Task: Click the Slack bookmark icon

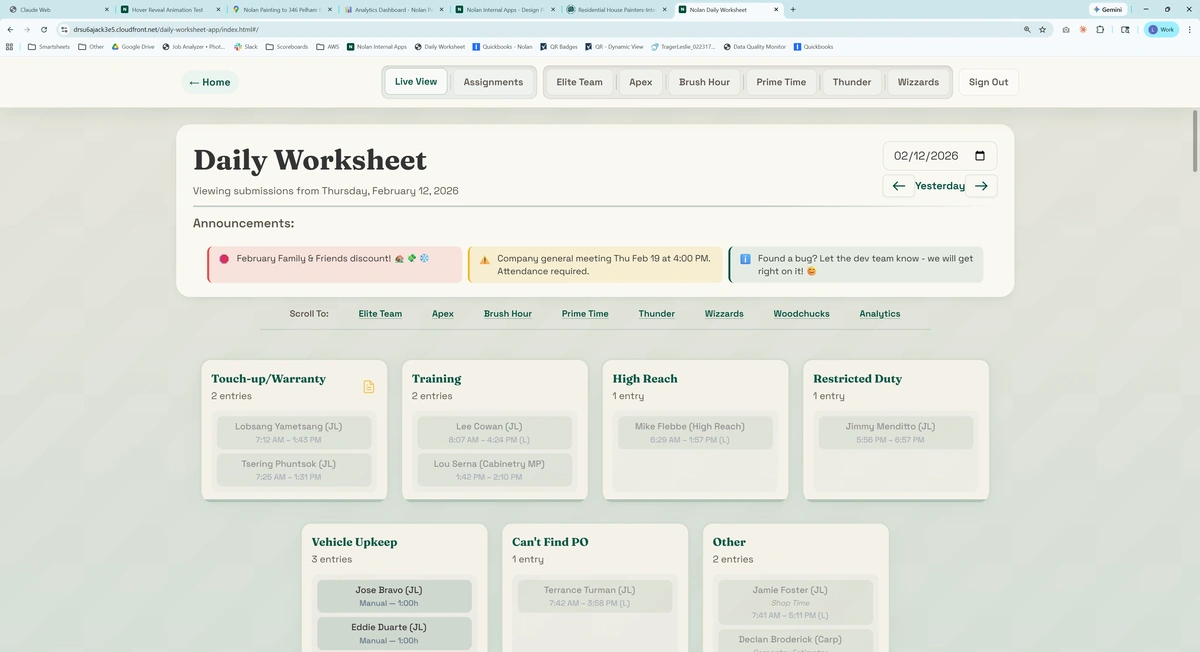Action: 238,46
